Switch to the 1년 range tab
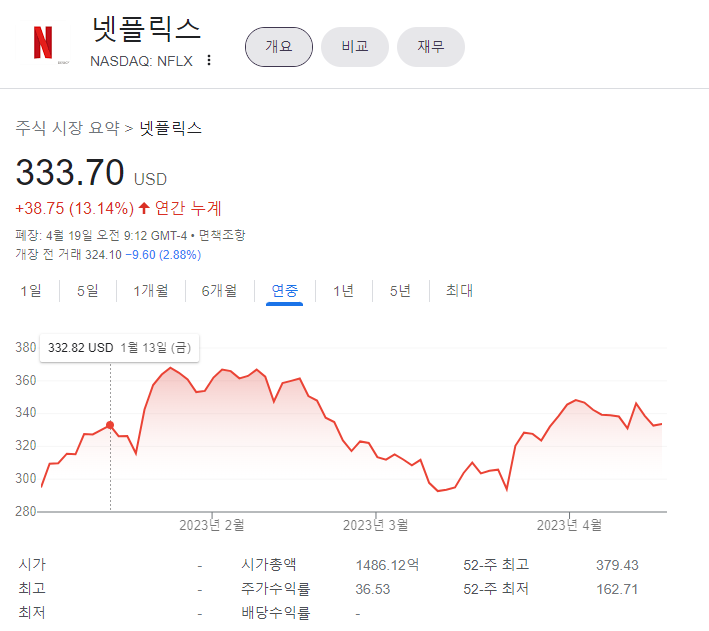Screen dimensions: 709x631 coord(344,290)
